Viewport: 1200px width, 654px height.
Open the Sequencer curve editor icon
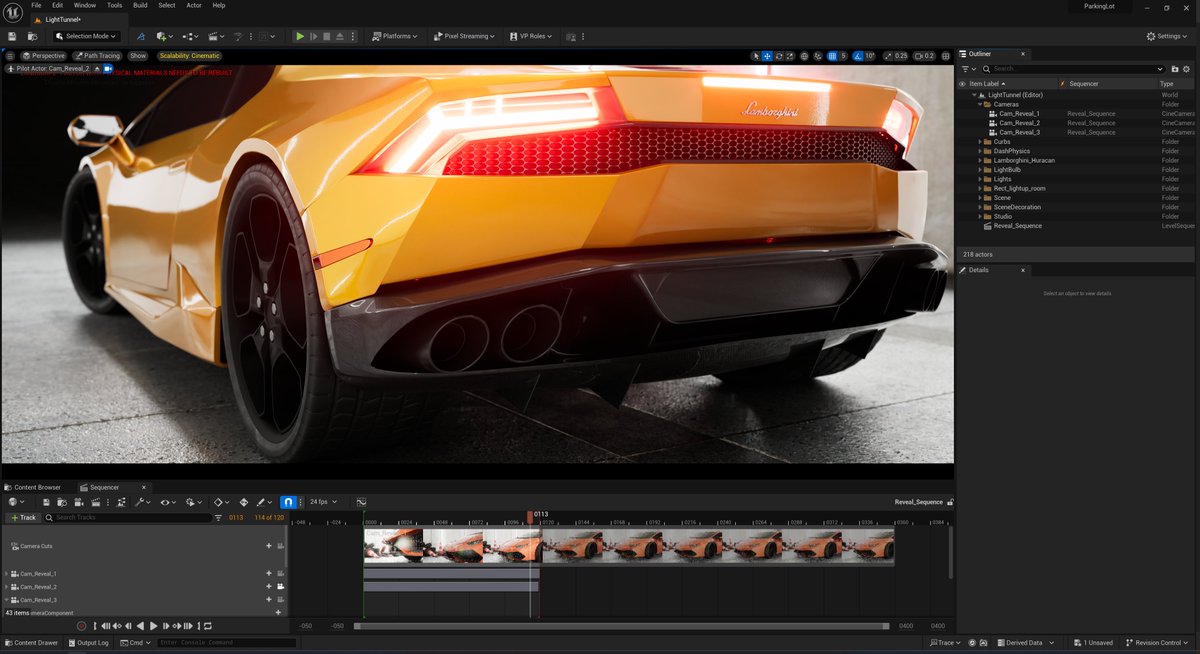click(x=361, y=502)
